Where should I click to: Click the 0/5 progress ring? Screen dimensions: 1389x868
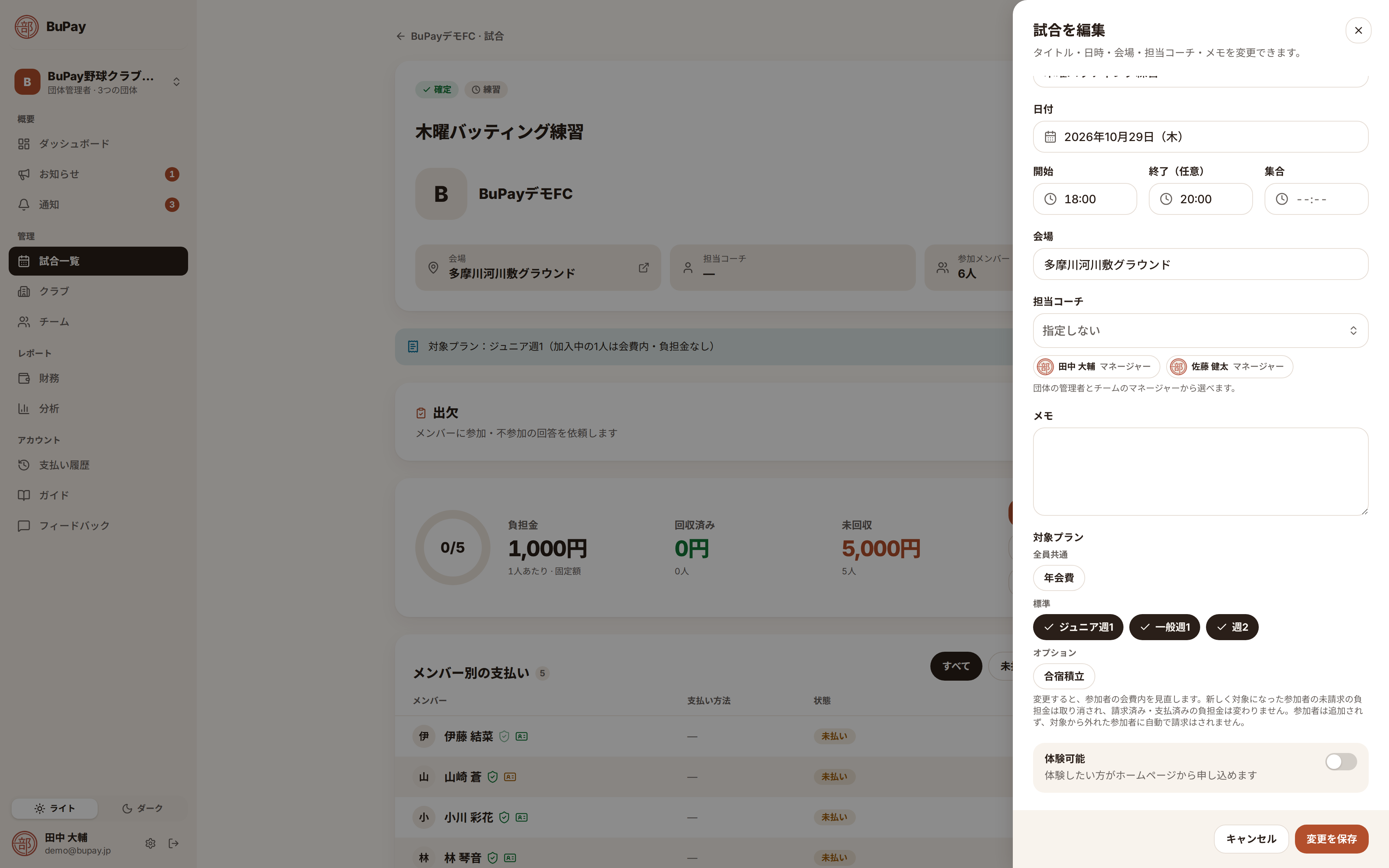[452, 548]
